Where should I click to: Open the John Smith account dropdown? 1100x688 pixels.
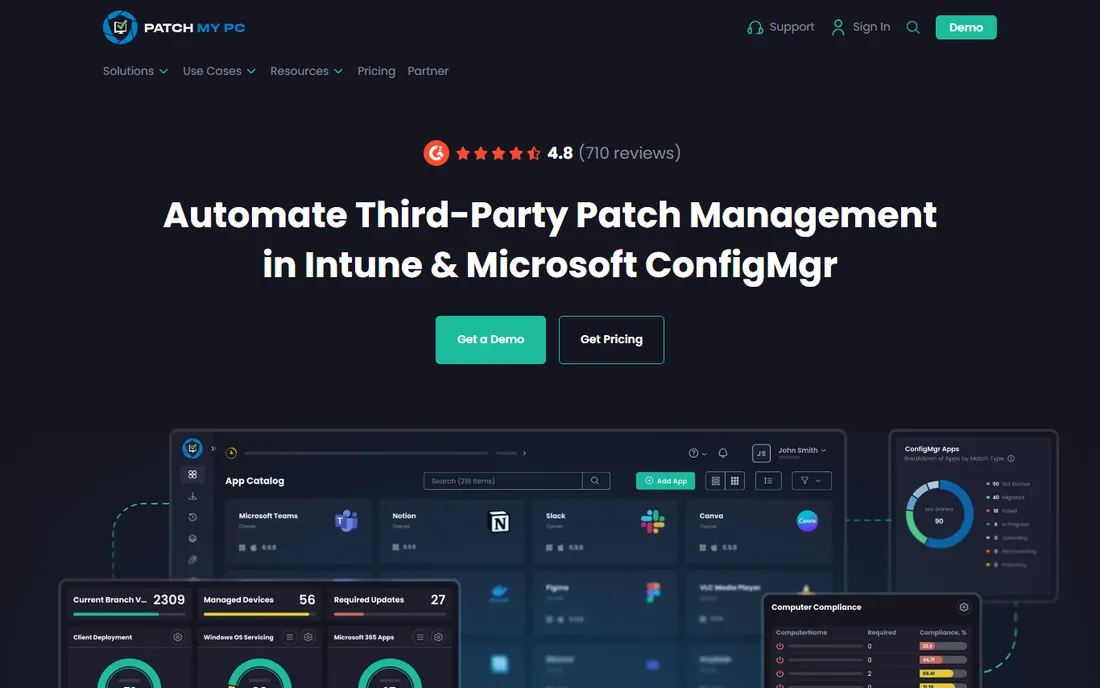(x=802, y=451)
